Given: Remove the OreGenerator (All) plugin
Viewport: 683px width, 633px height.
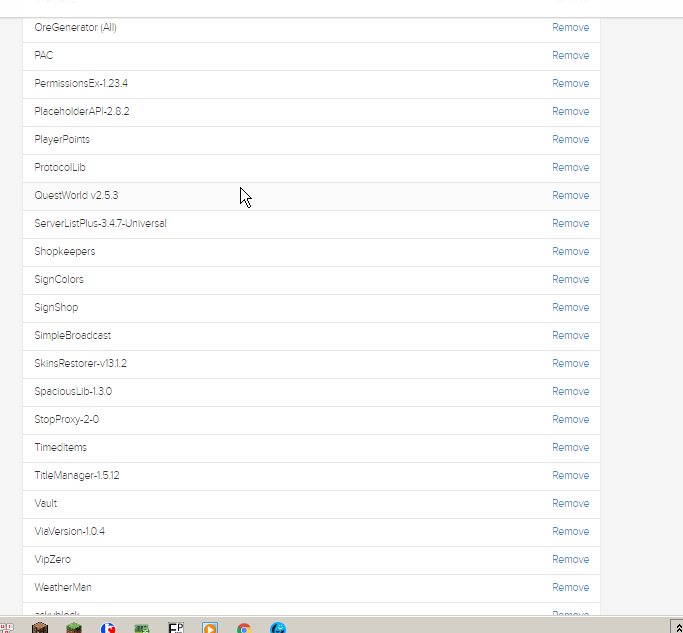Looking at the screenshot, I should pos(571,27).
